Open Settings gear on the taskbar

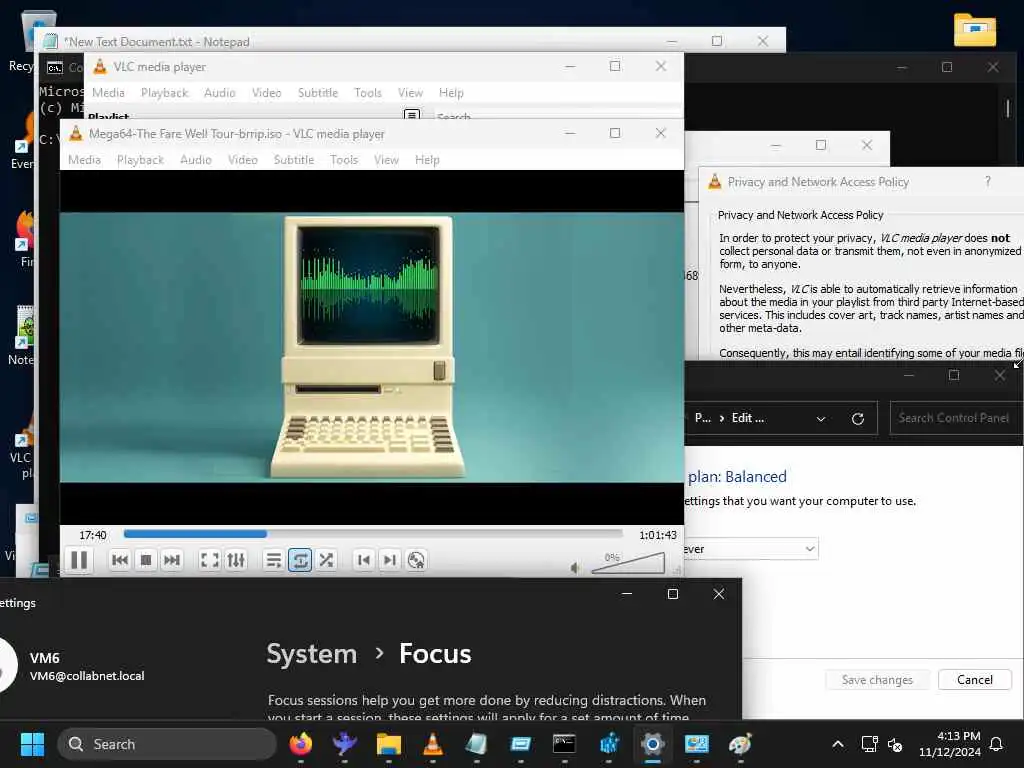coord(652,744)
